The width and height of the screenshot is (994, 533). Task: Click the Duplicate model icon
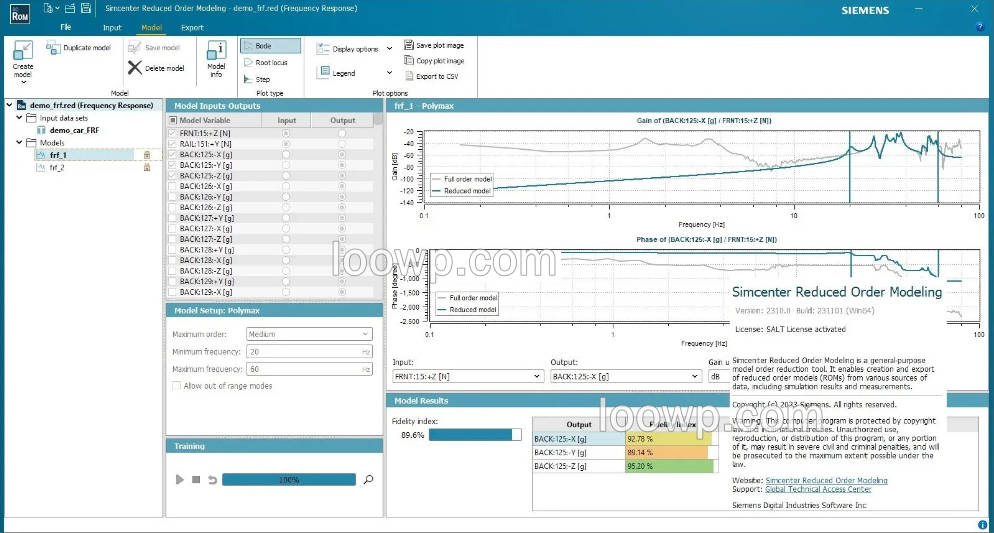[53, 47]
